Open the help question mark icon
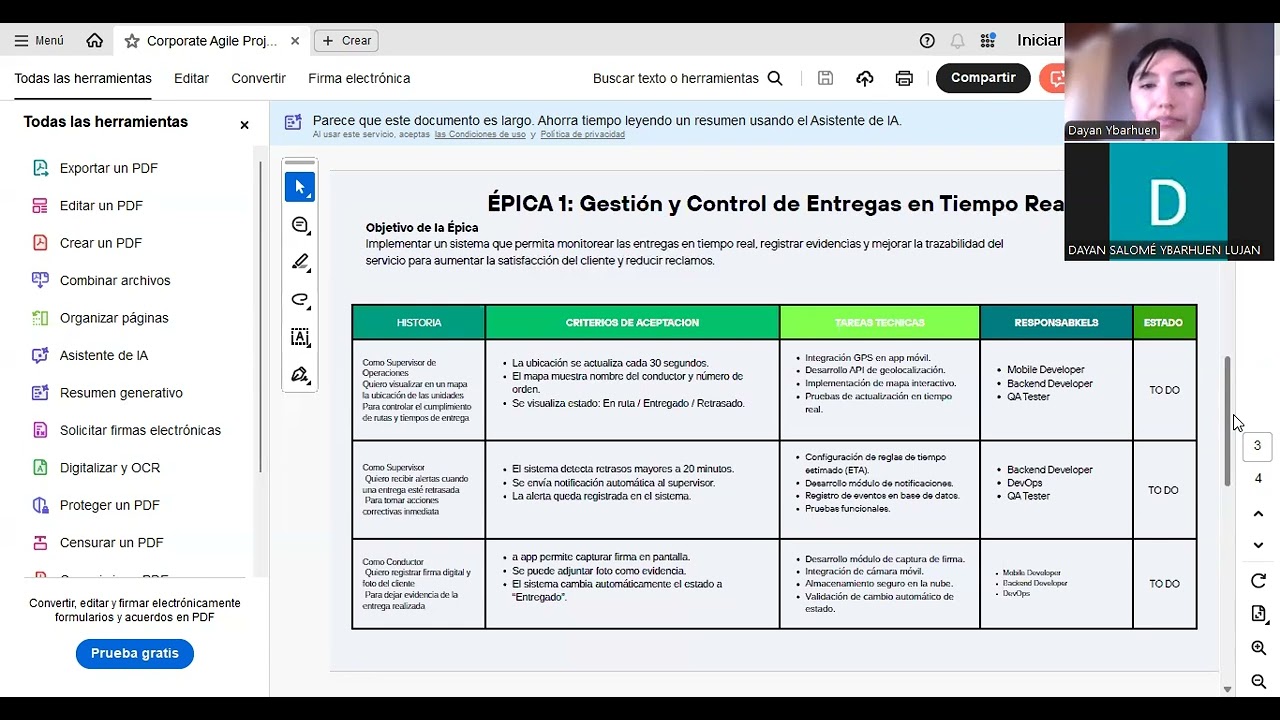Image resolution: width=1280 pixels, height=720 pixels. point(927,41)
